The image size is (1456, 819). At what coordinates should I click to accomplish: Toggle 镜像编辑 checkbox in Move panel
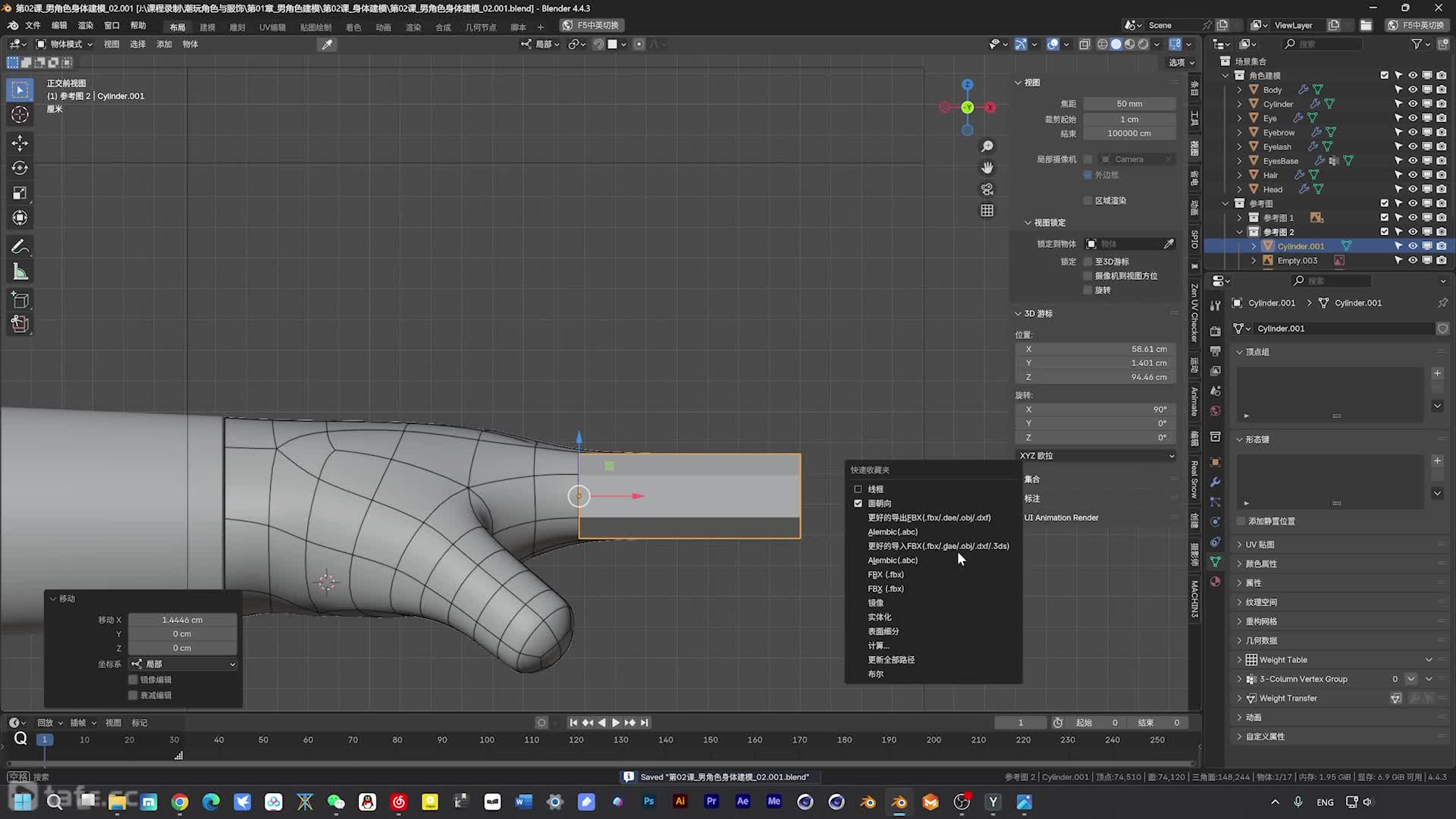click(x=133, y=680)
